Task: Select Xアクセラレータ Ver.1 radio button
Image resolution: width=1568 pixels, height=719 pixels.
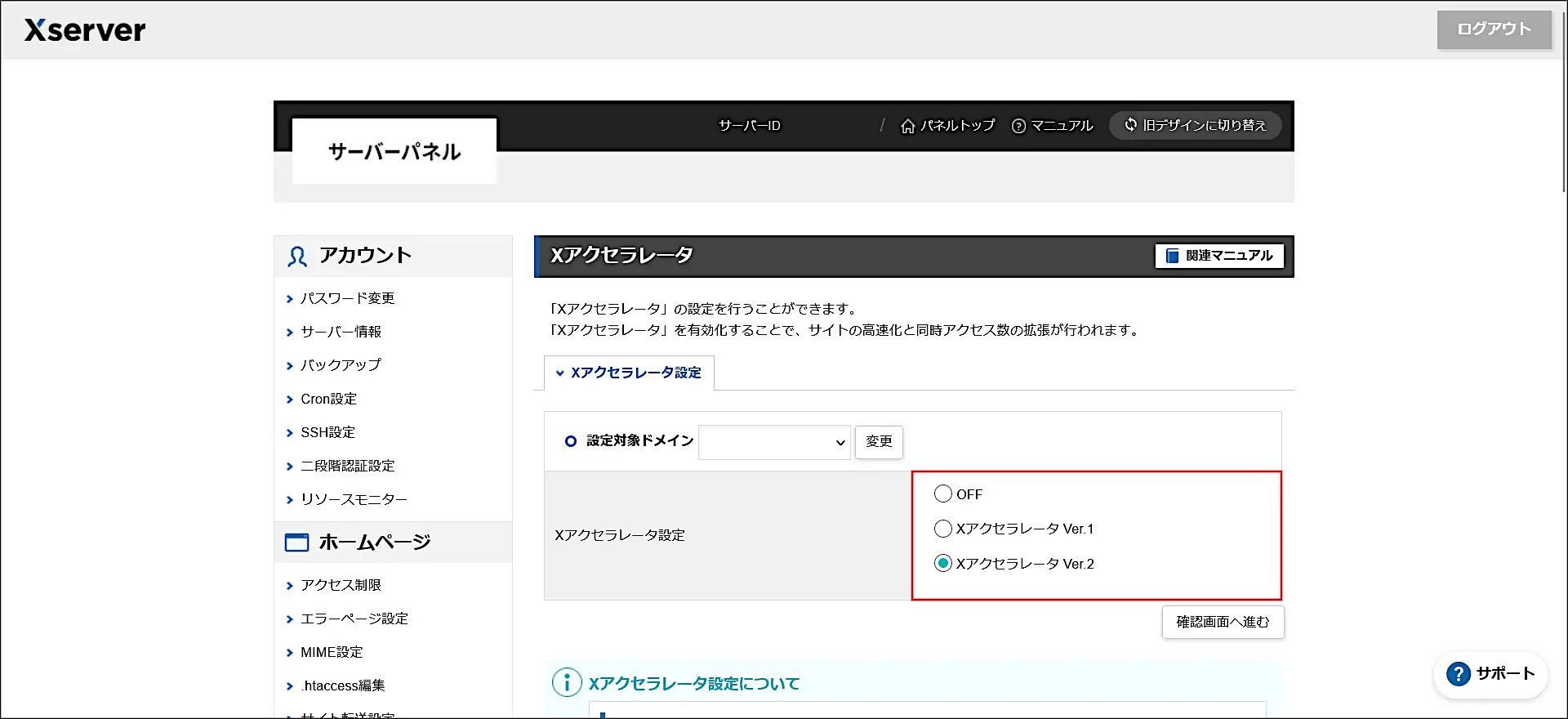Action: tap(943, 529)
